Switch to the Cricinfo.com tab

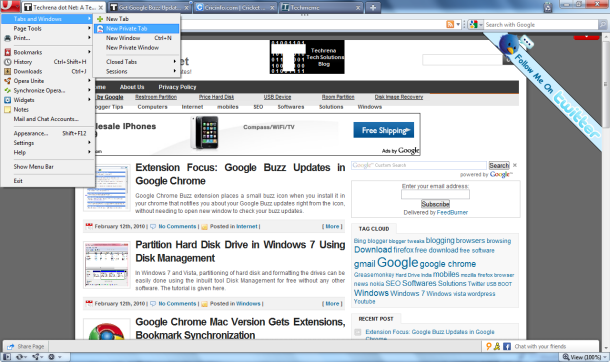pos(236,7)
